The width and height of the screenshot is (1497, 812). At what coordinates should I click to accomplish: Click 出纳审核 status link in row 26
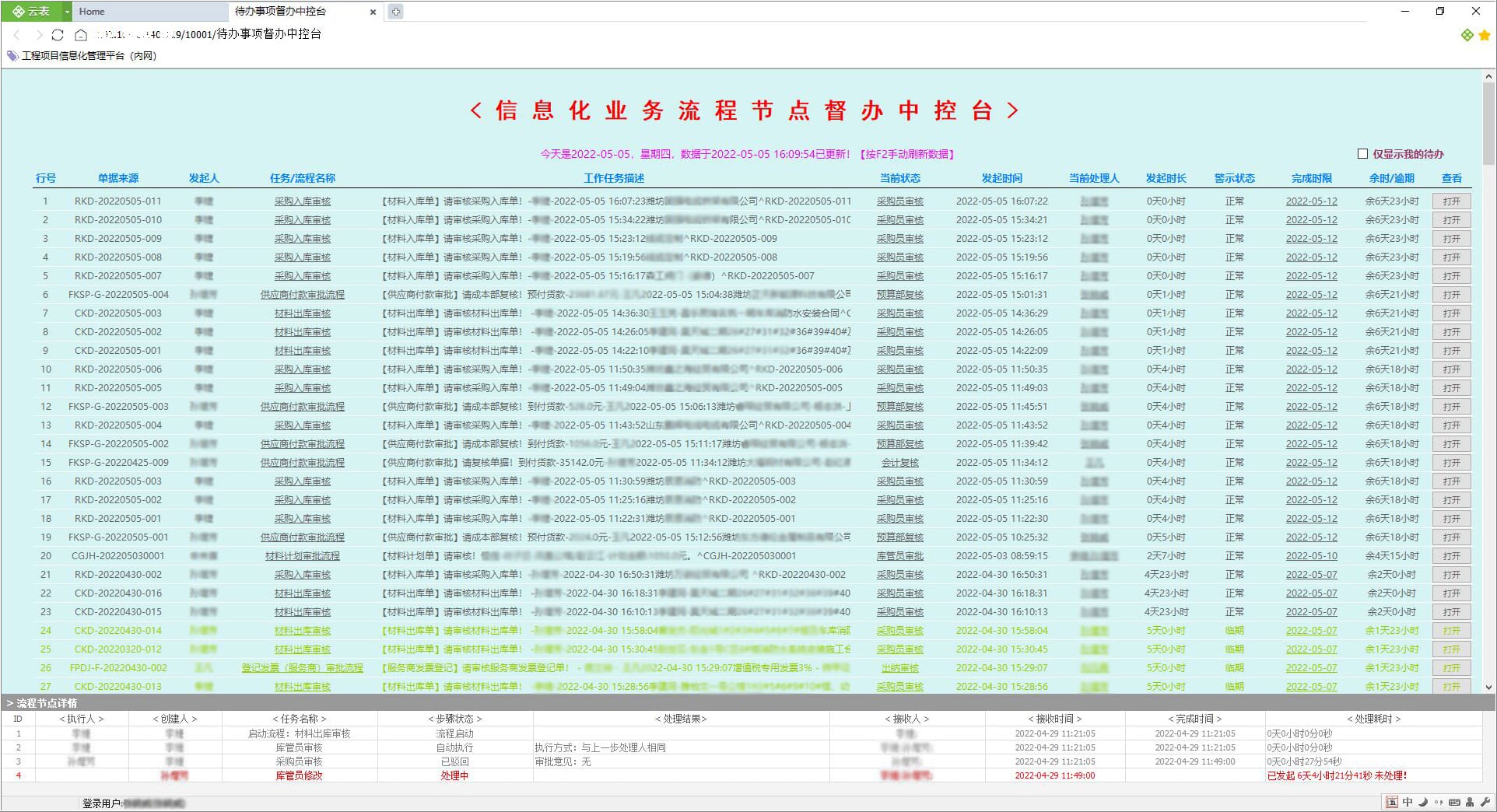click(x=900, y=668)
